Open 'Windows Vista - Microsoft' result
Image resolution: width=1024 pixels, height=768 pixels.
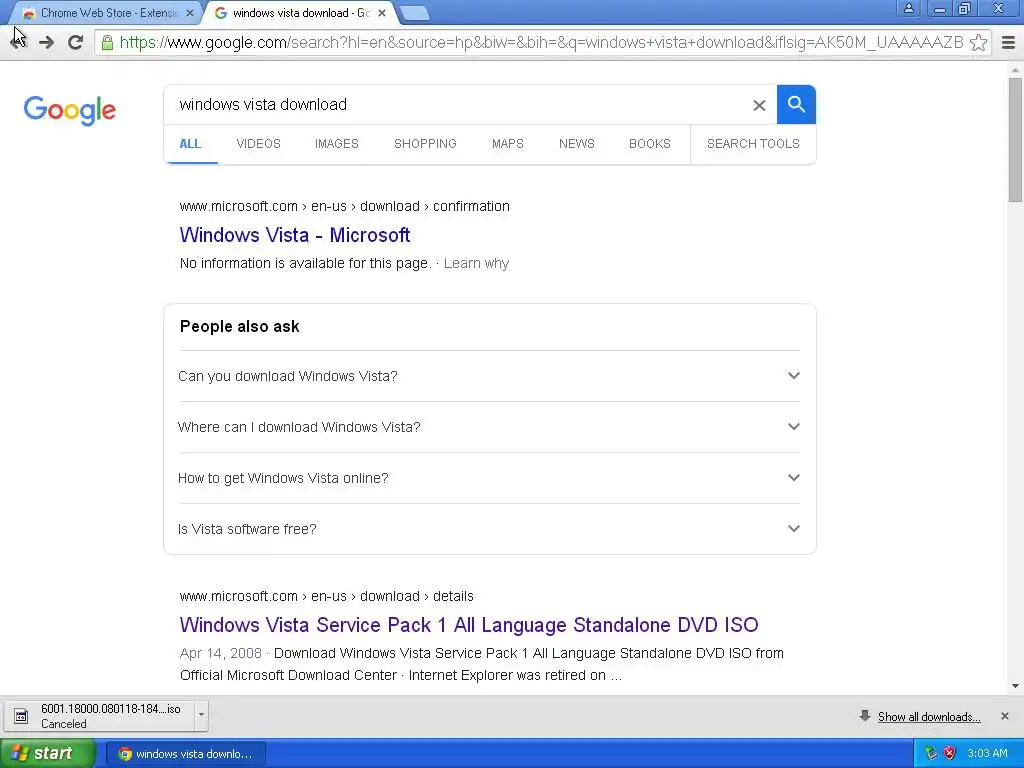(295, 235)
